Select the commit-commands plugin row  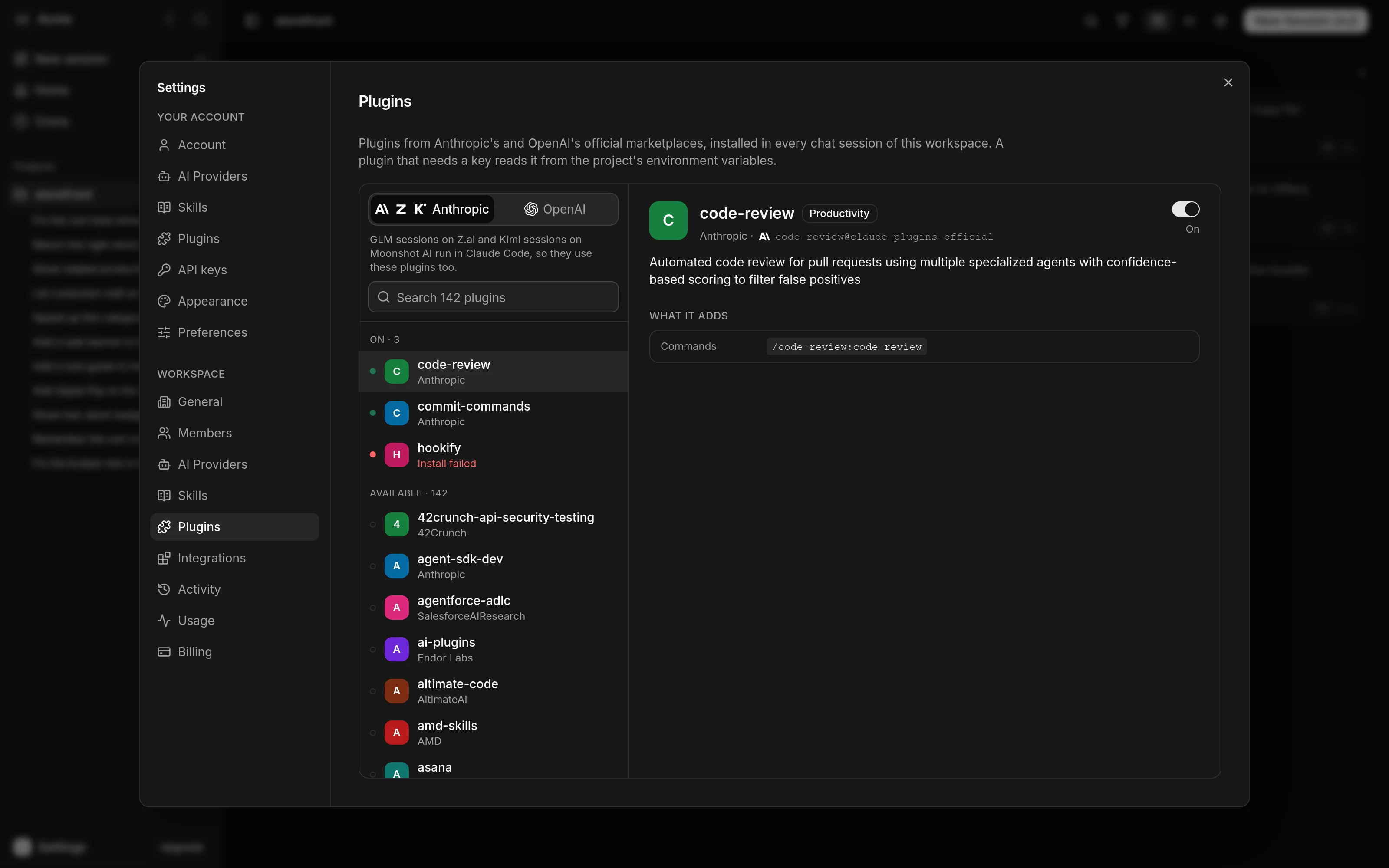[x=493, y=413]
